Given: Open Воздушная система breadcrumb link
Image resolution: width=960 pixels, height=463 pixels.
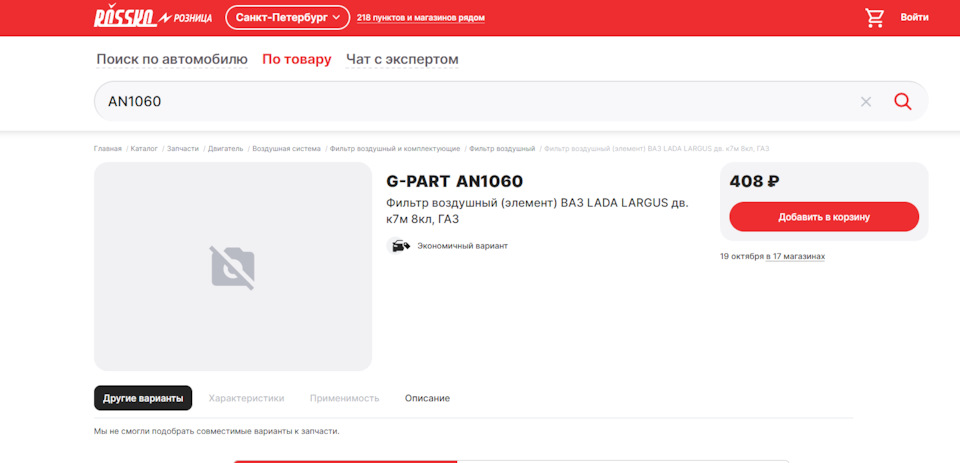Looking at the screenshot, I should pos(287,149).
